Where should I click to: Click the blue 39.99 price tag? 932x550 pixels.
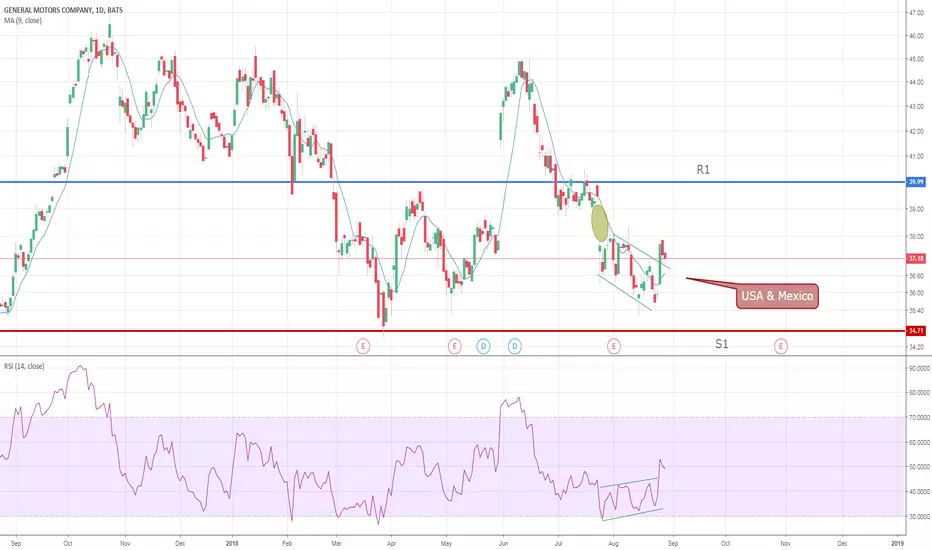[x=916, y=182]
